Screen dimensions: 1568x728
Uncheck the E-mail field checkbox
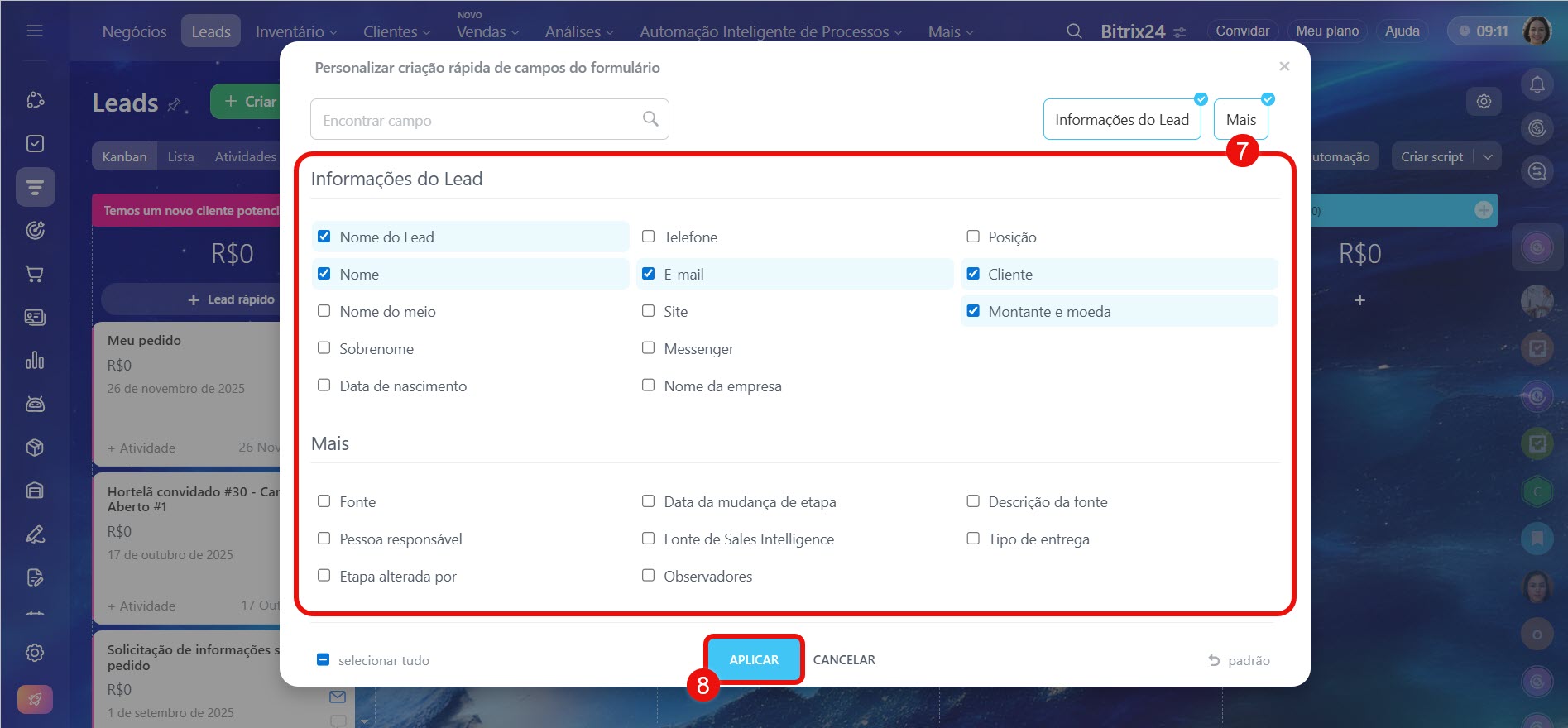click(x=649, y=274)
